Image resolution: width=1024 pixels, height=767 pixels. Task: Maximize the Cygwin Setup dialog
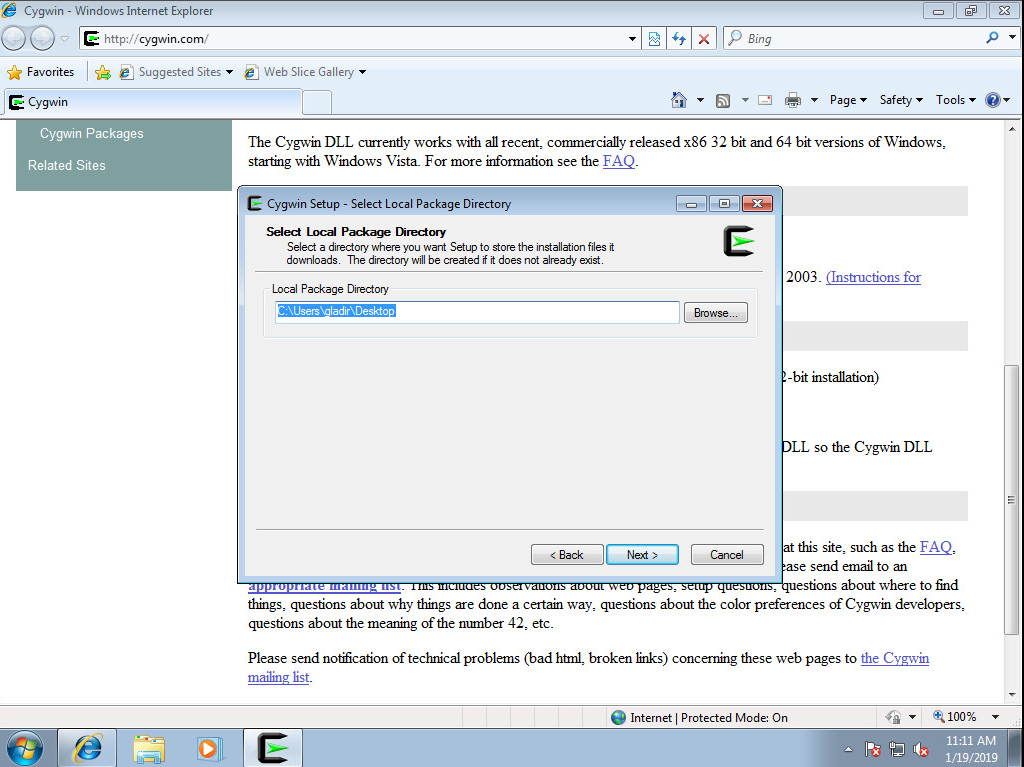click(724, 204)
